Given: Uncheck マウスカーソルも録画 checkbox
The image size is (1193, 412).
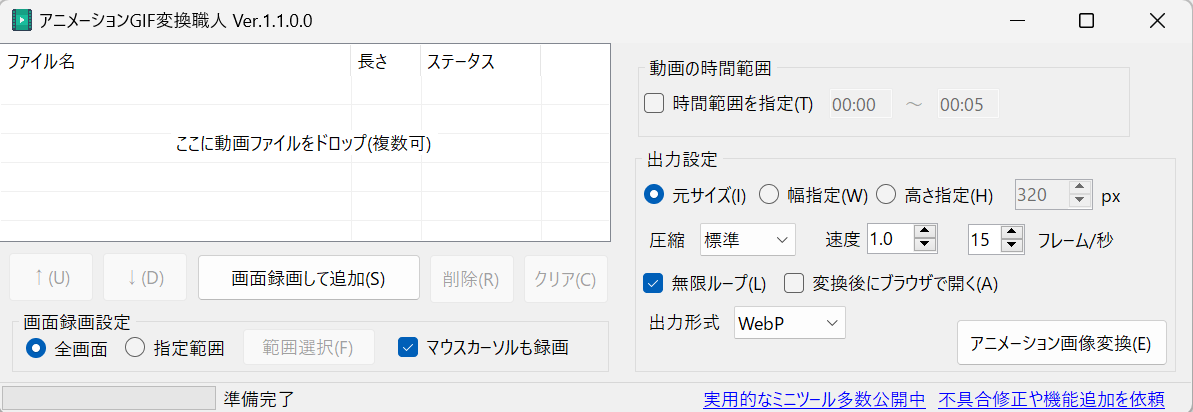Looking at the screenshot, I should coord(407,348).
